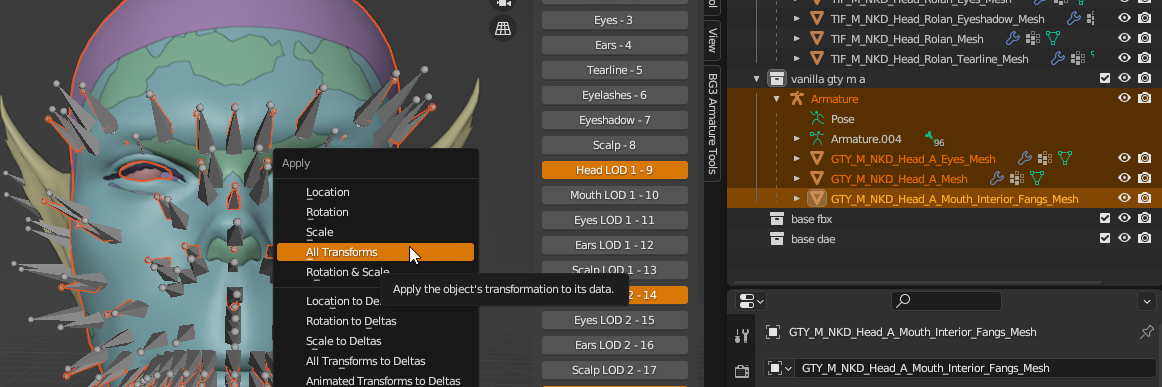The image size is (1162, 387).
Task: Click the vanilla gty m a collection icon
Action: tap(777, 78)
